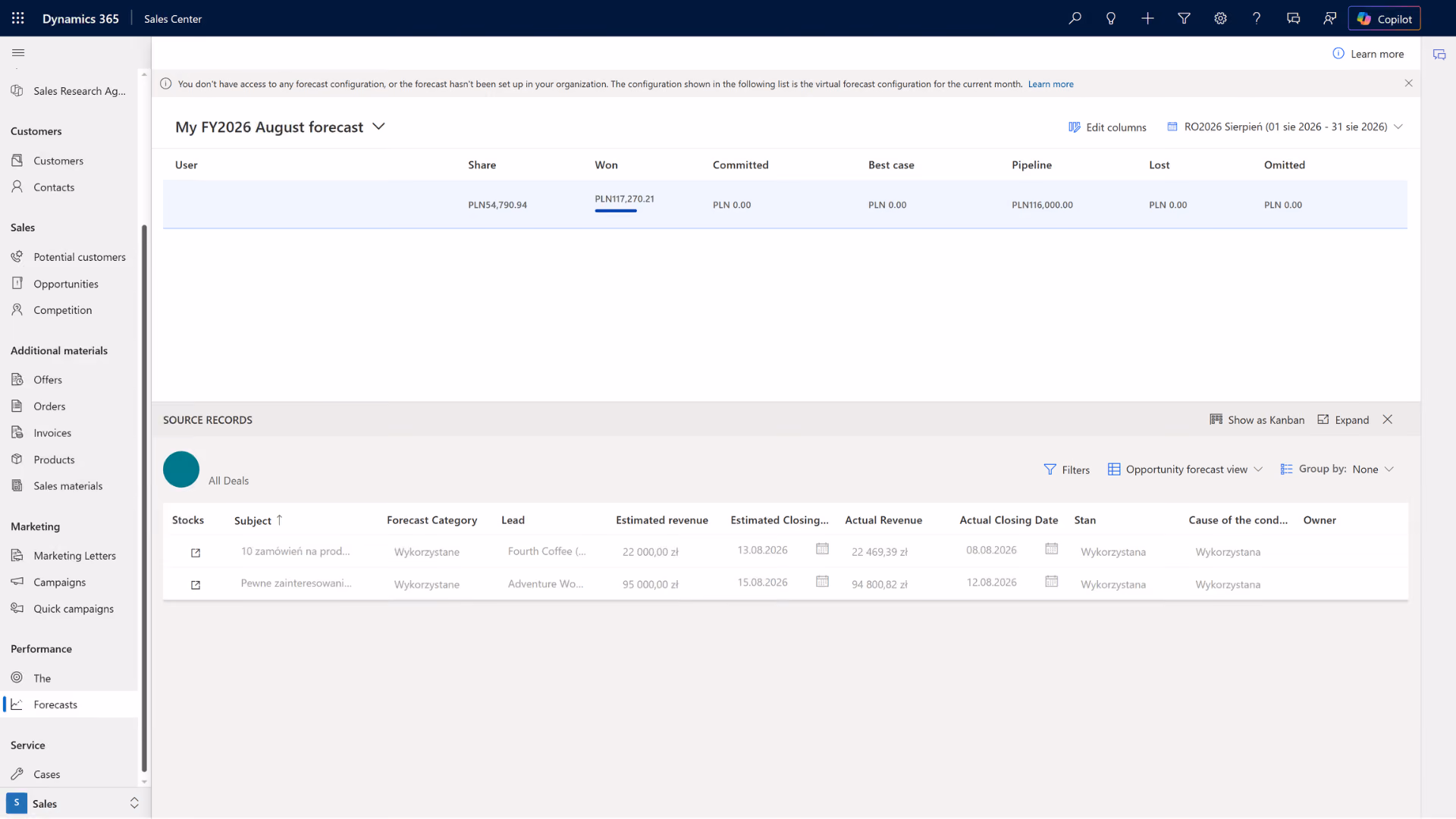Open the Group by None dropdown
This screenshot has height=819, width=1456.
[1337, 469]
